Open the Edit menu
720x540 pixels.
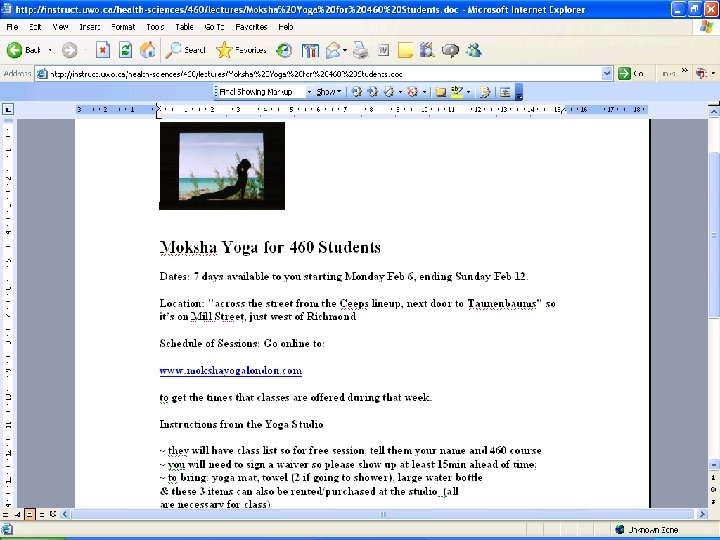click(x=35, y=27)
